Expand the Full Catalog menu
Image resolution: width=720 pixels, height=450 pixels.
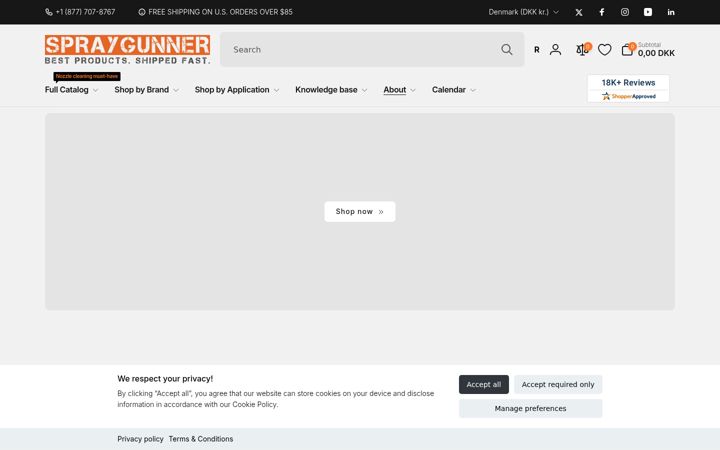(71, 90)
